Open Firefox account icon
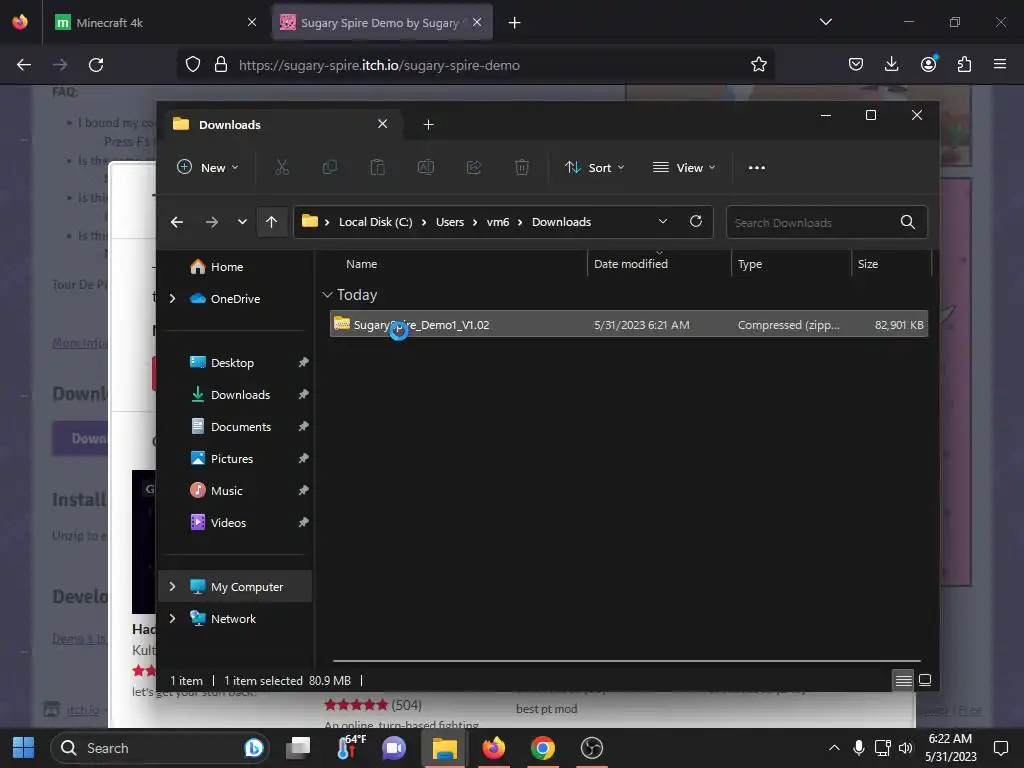This screenshot has height=768, width=1024. [928, 64]
